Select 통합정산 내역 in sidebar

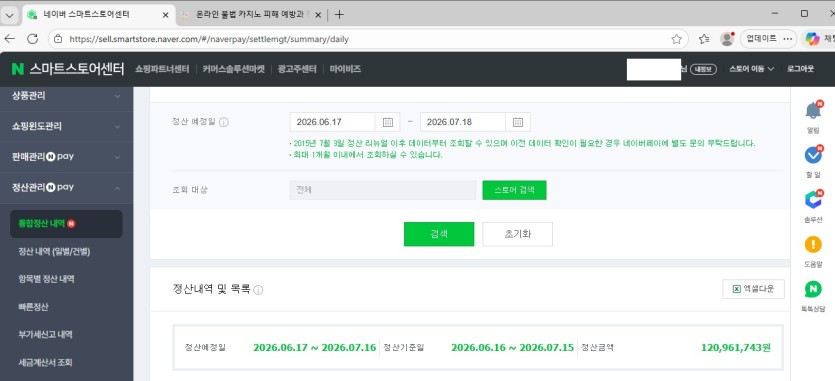(67, 224)
